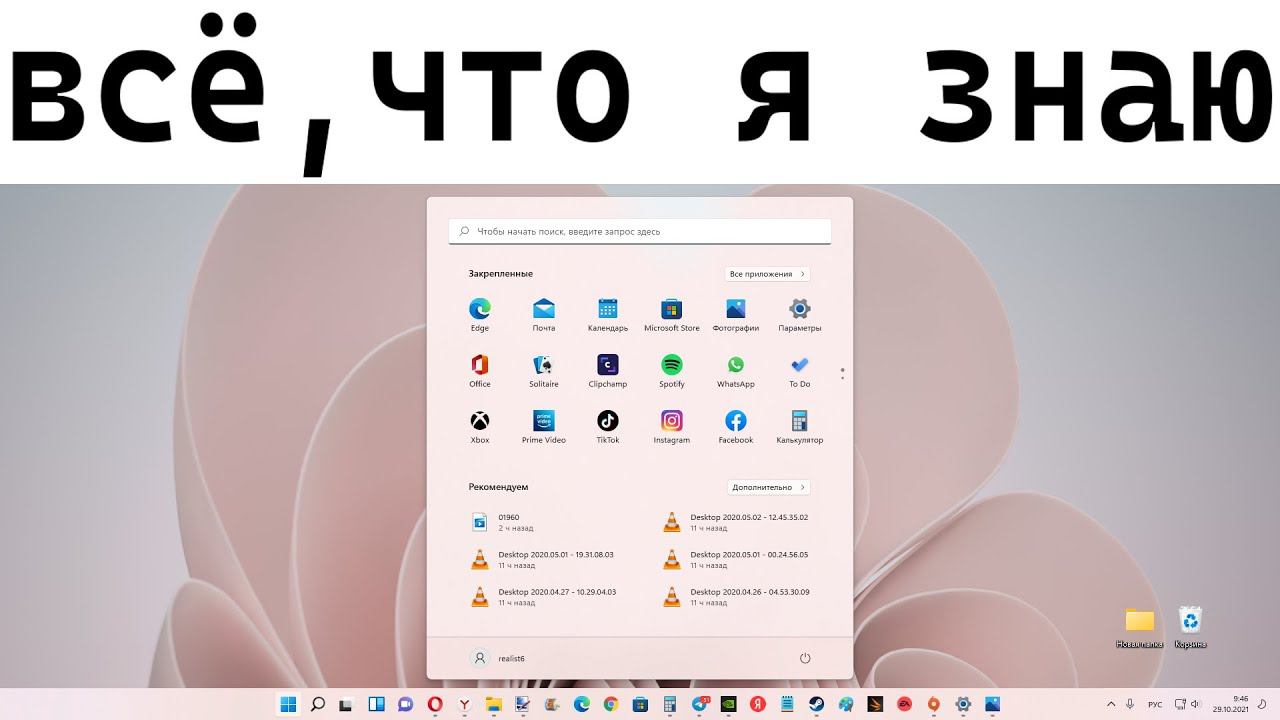
Task: Open Photos app on taskbar
Action: click(x=993, y=704)
